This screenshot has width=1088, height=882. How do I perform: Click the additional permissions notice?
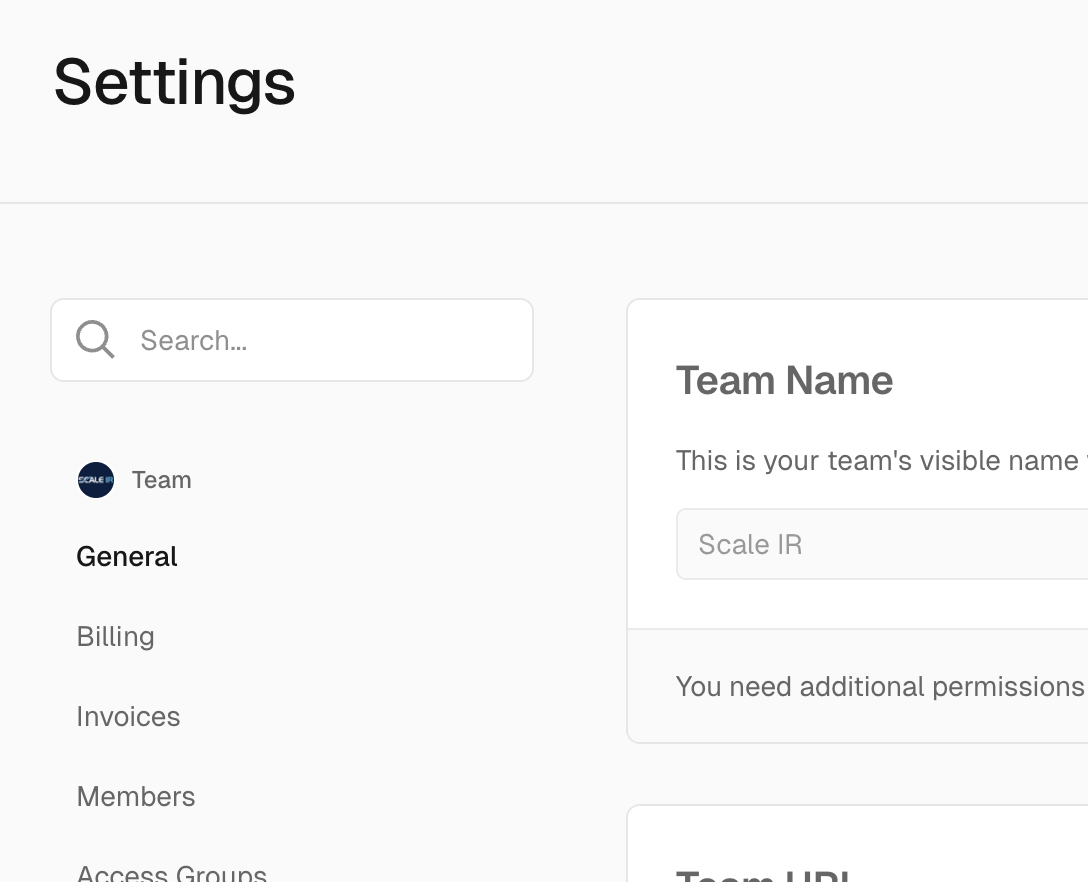click(x=881, y=686)
